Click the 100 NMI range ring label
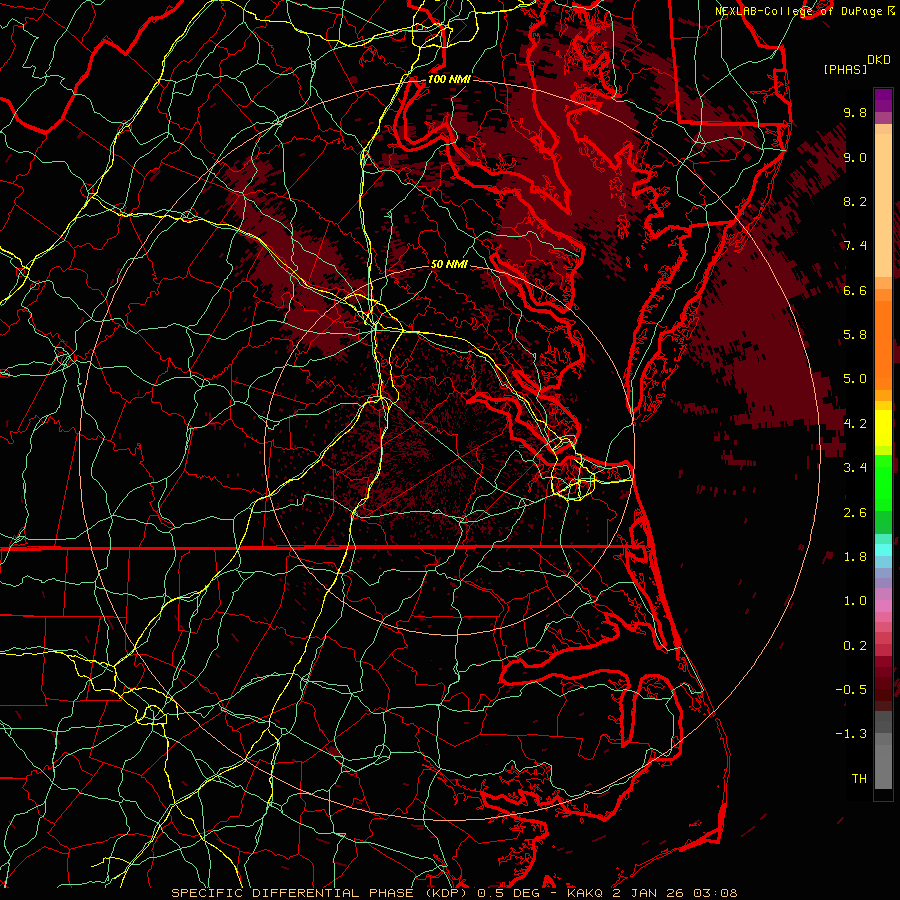Image resolution: width=900 pixels, height=900 pixels. point(449,79)
